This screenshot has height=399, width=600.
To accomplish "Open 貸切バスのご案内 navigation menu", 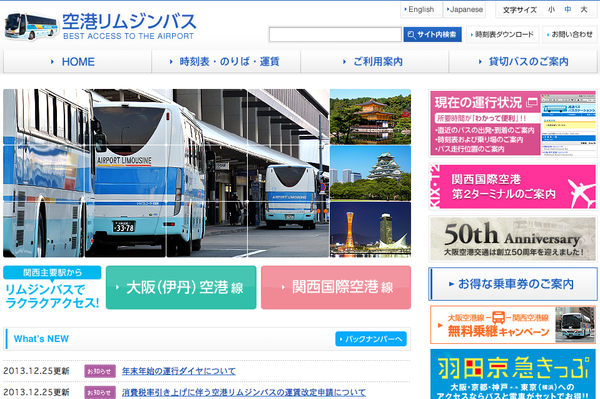I will point(523,62).
